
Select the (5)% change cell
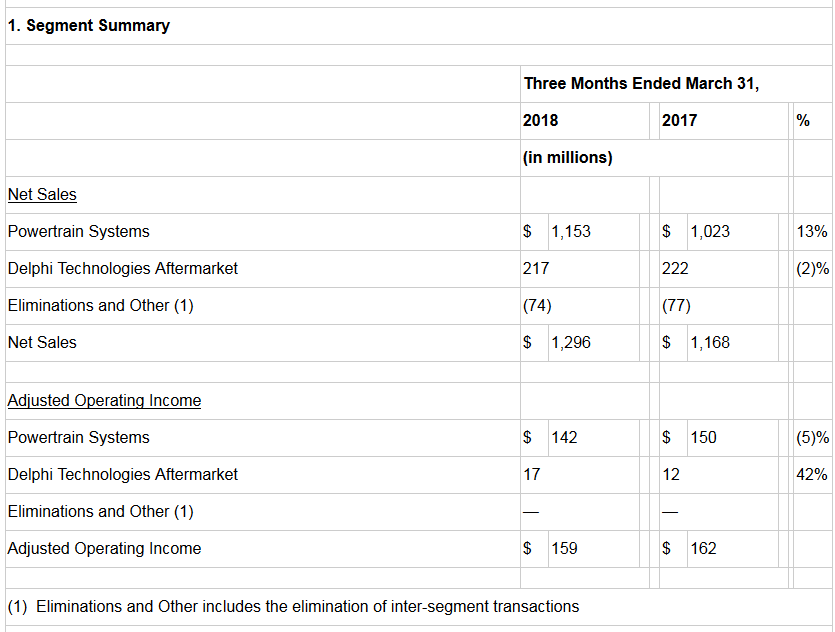(813, 438)
